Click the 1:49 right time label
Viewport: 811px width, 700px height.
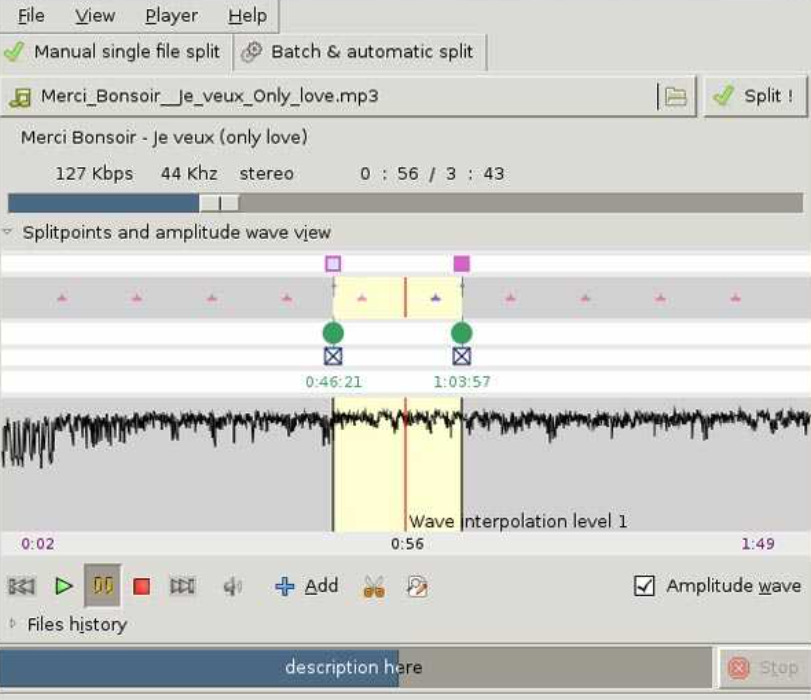click(758, 544)
